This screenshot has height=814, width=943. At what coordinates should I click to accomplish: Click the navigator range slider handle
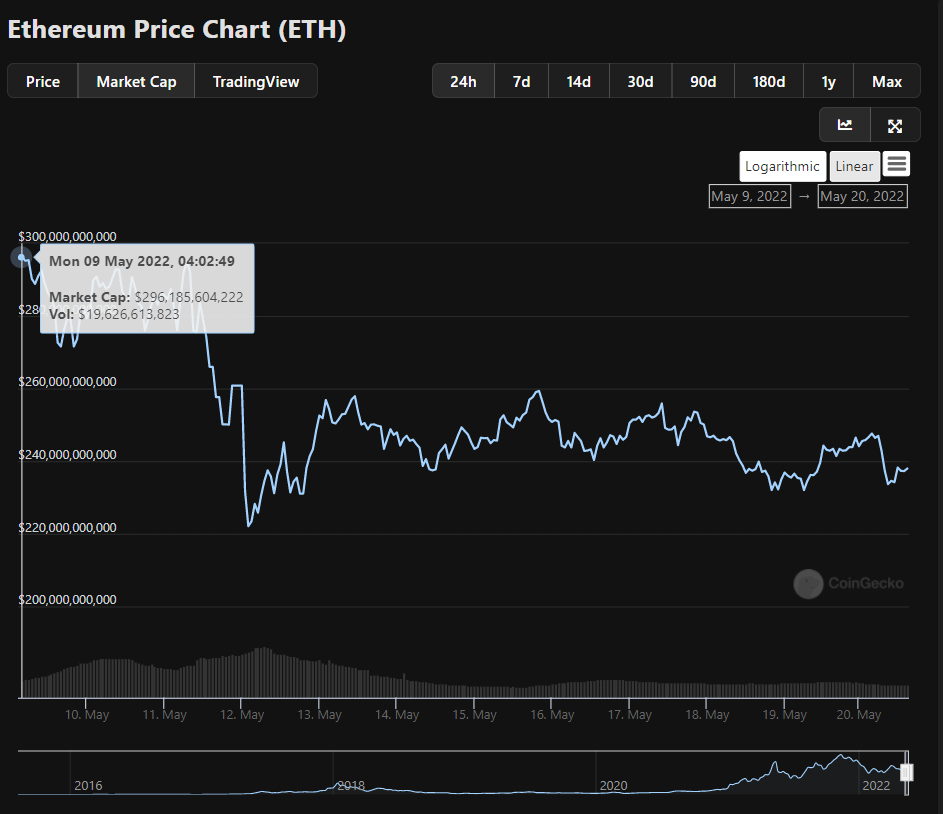907,772
